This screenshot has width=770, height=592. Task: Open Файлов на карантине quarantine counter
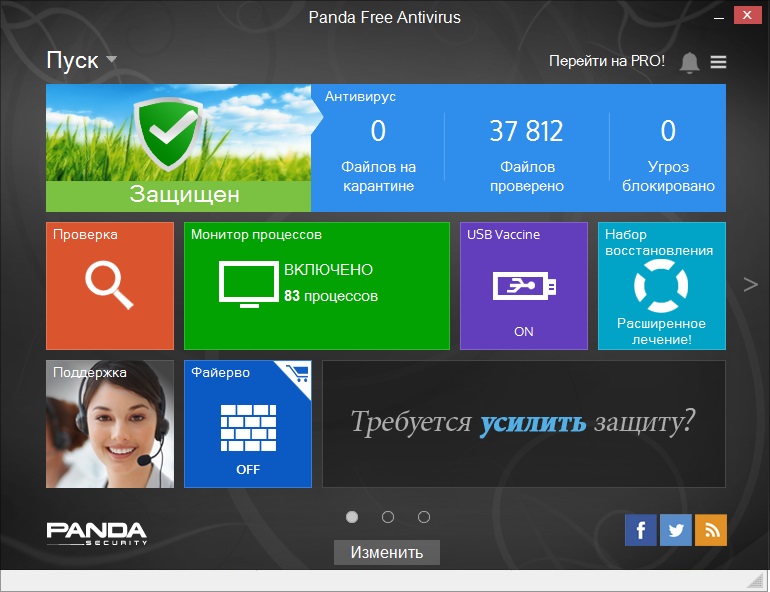pyautogui.click(x=378, y=156)
